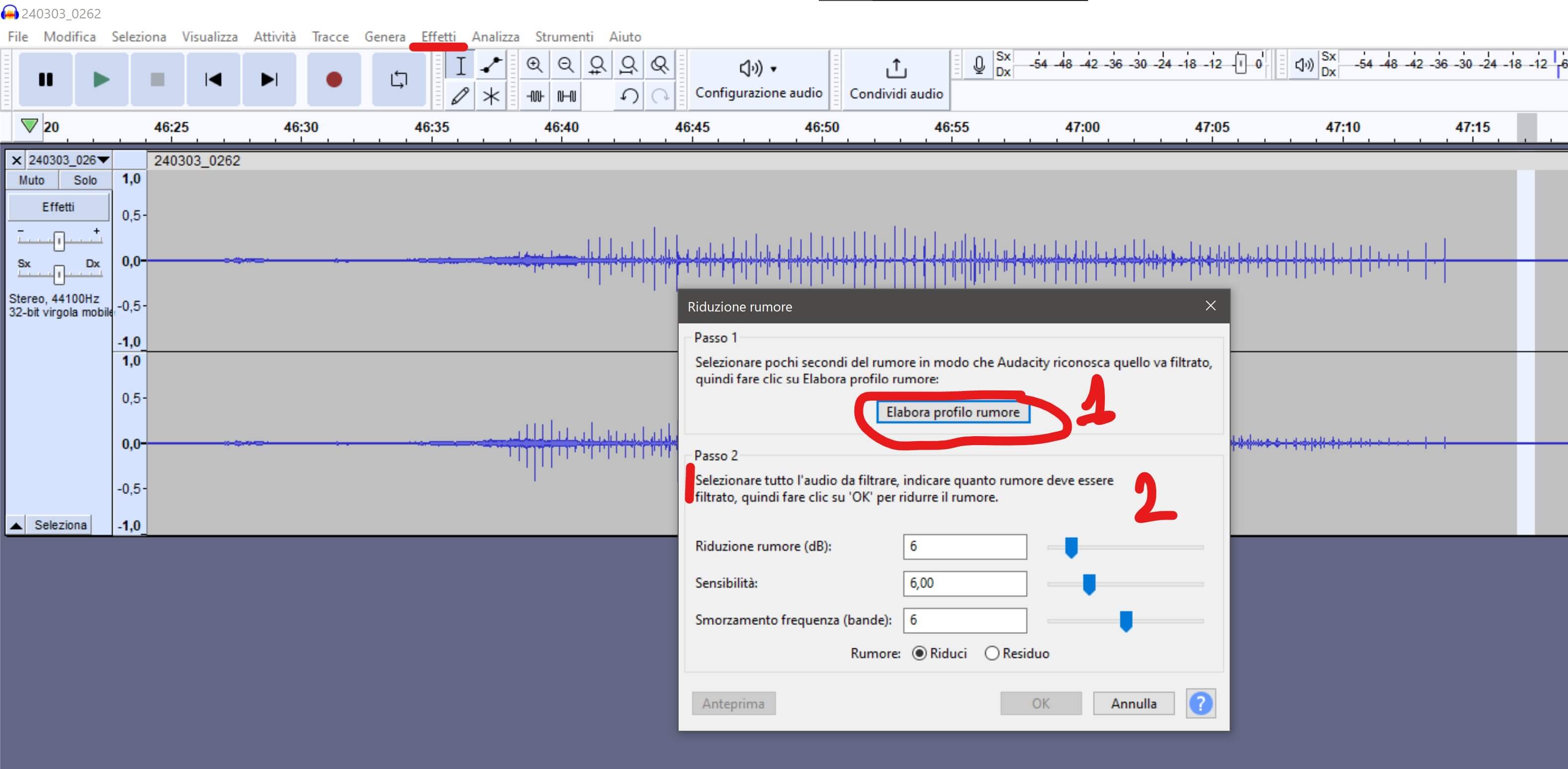Select the Envelope tool

pos(490,65)
